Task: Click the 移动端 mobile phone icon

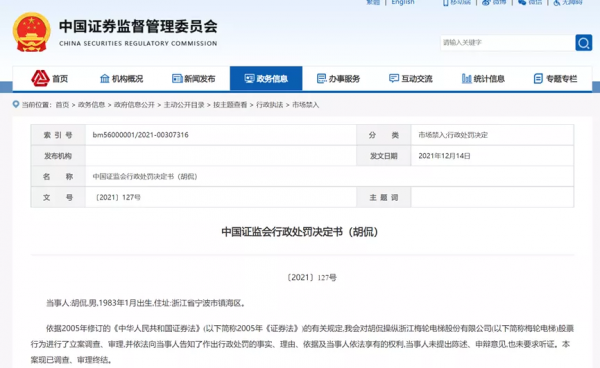Action: click(x=445, y=2)
